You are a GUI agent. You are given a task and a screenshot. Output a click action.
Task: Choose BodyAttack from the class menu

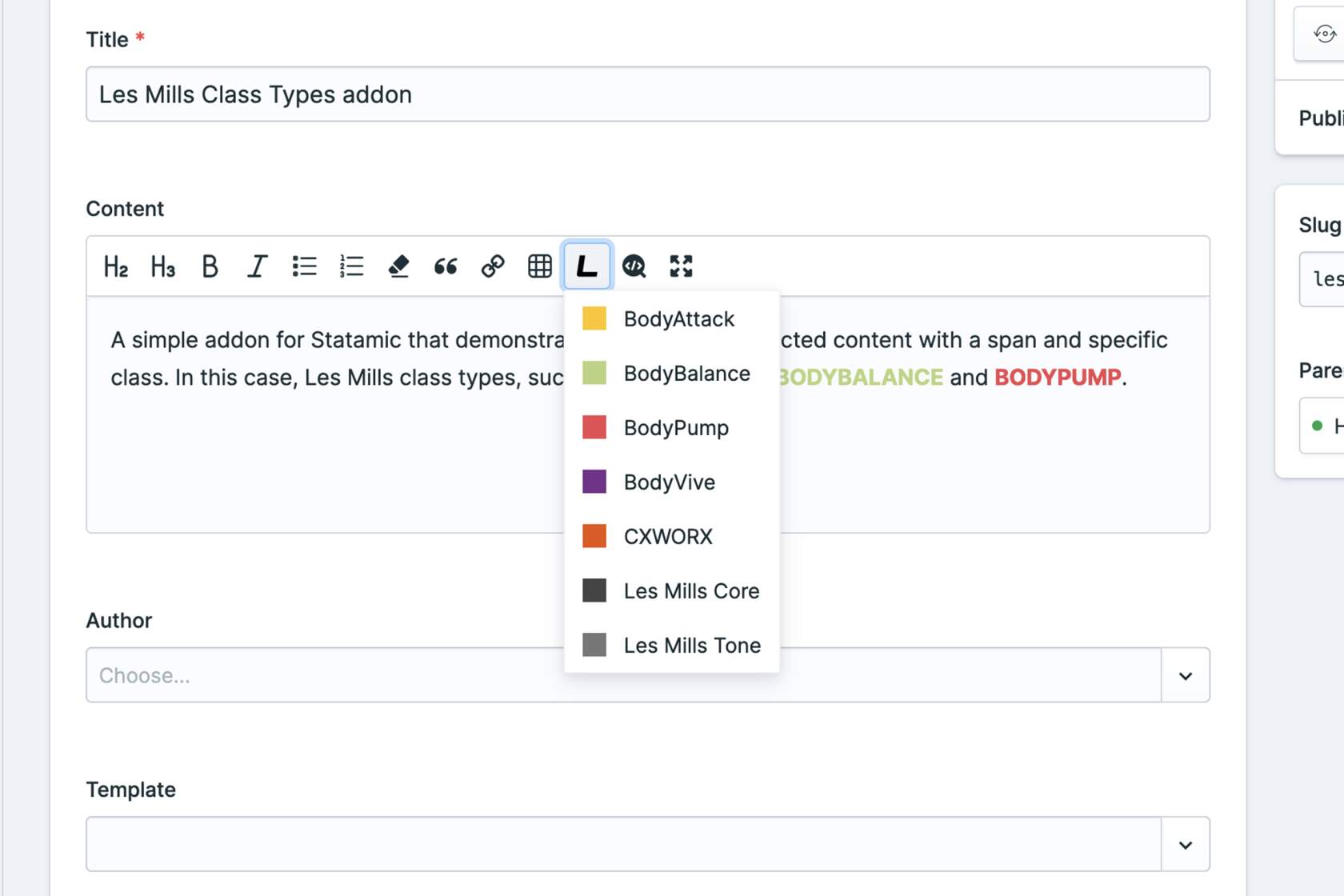pos(672,319)
